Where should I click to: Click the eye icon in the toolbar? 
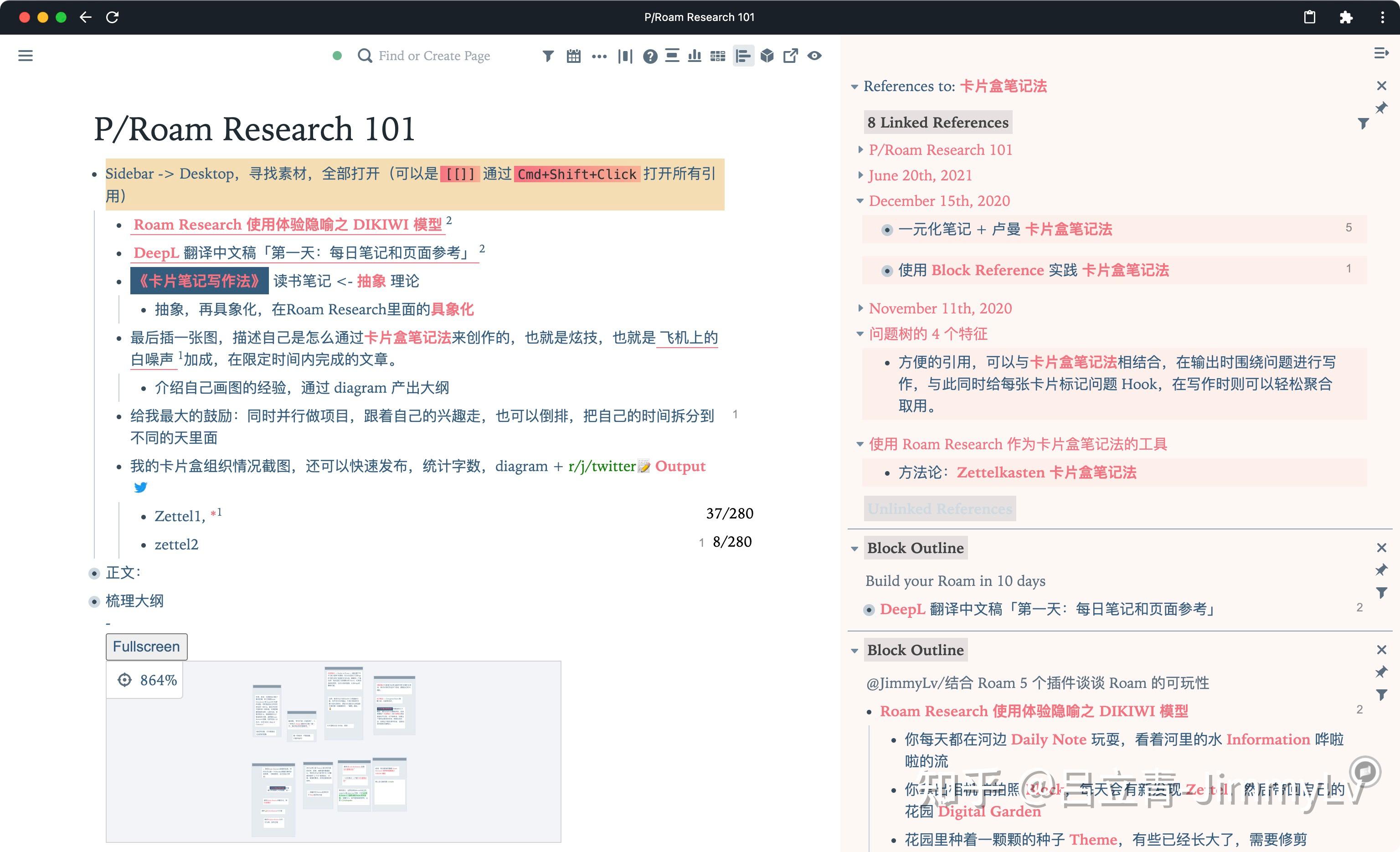(x=814, y=56)
